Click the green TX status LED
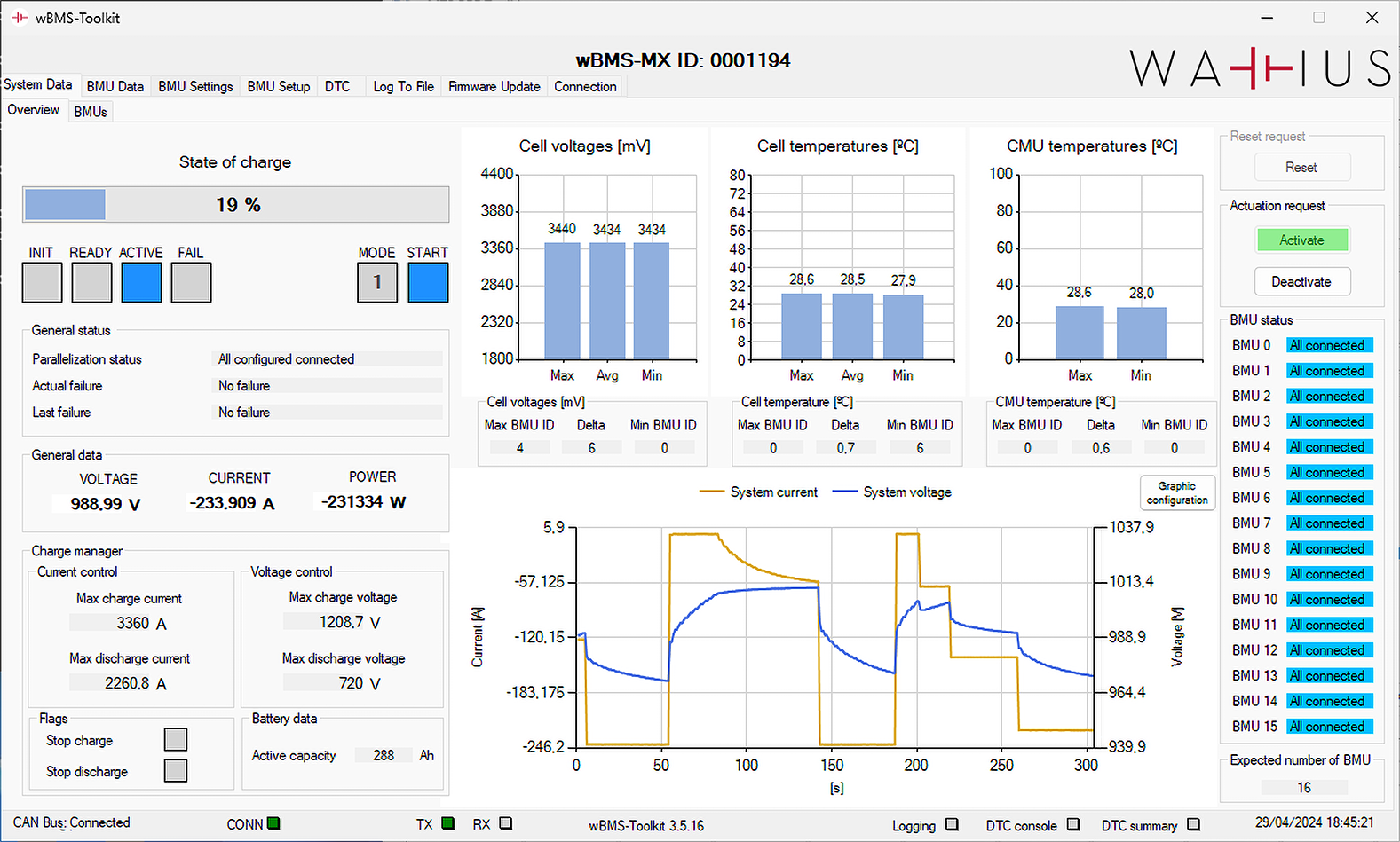This screenshot has height=842, width=1400. 447,823
